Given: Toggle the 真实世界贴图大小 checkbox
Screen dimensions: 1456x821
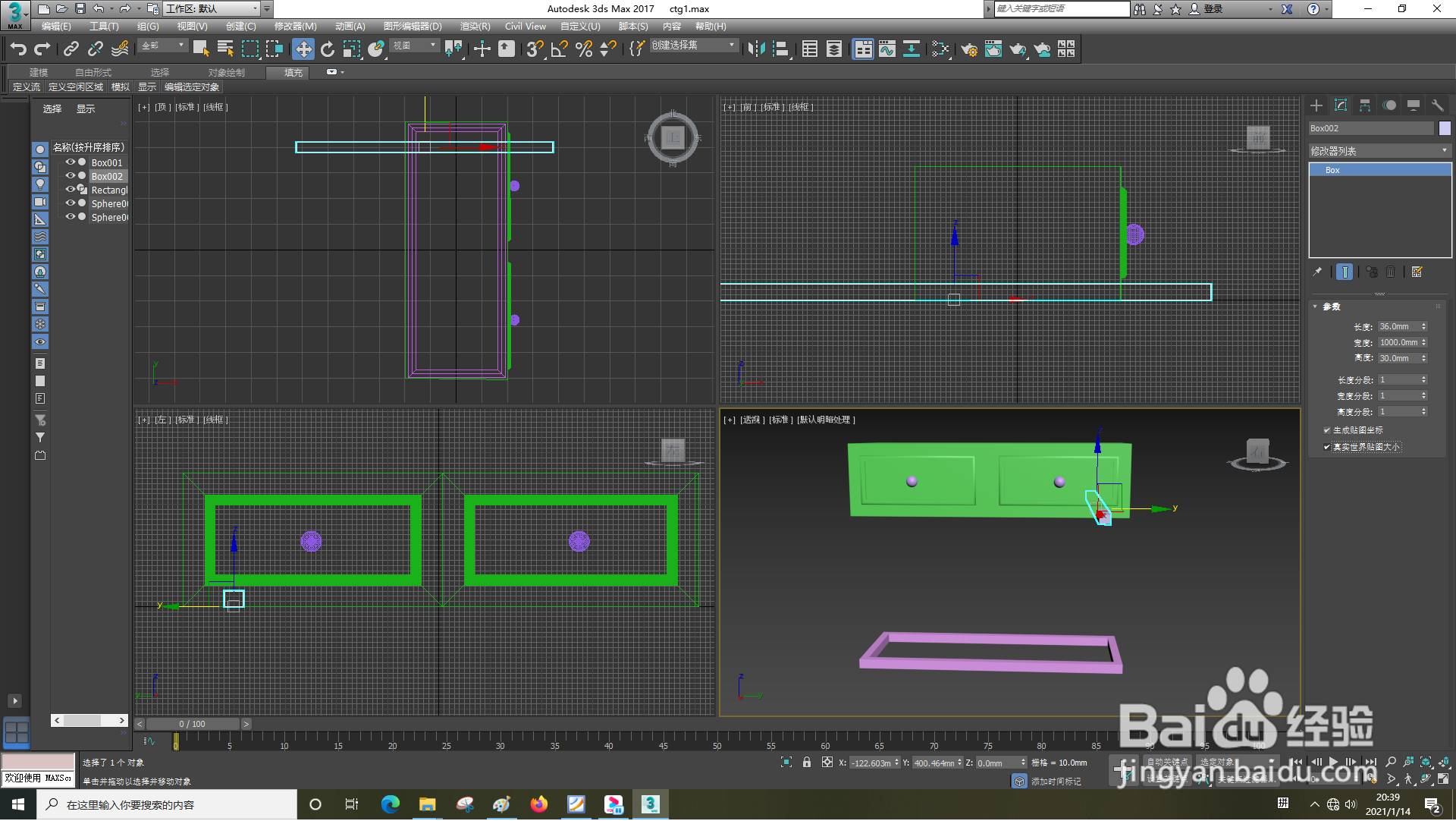Looking at the screenshot, I should tap(1327, 447).
